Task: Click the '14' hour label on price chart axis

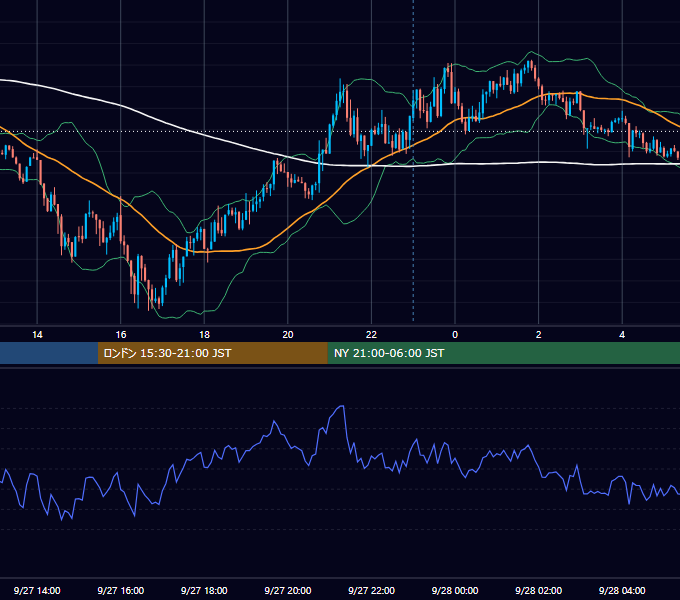Action: coord(37,335)
